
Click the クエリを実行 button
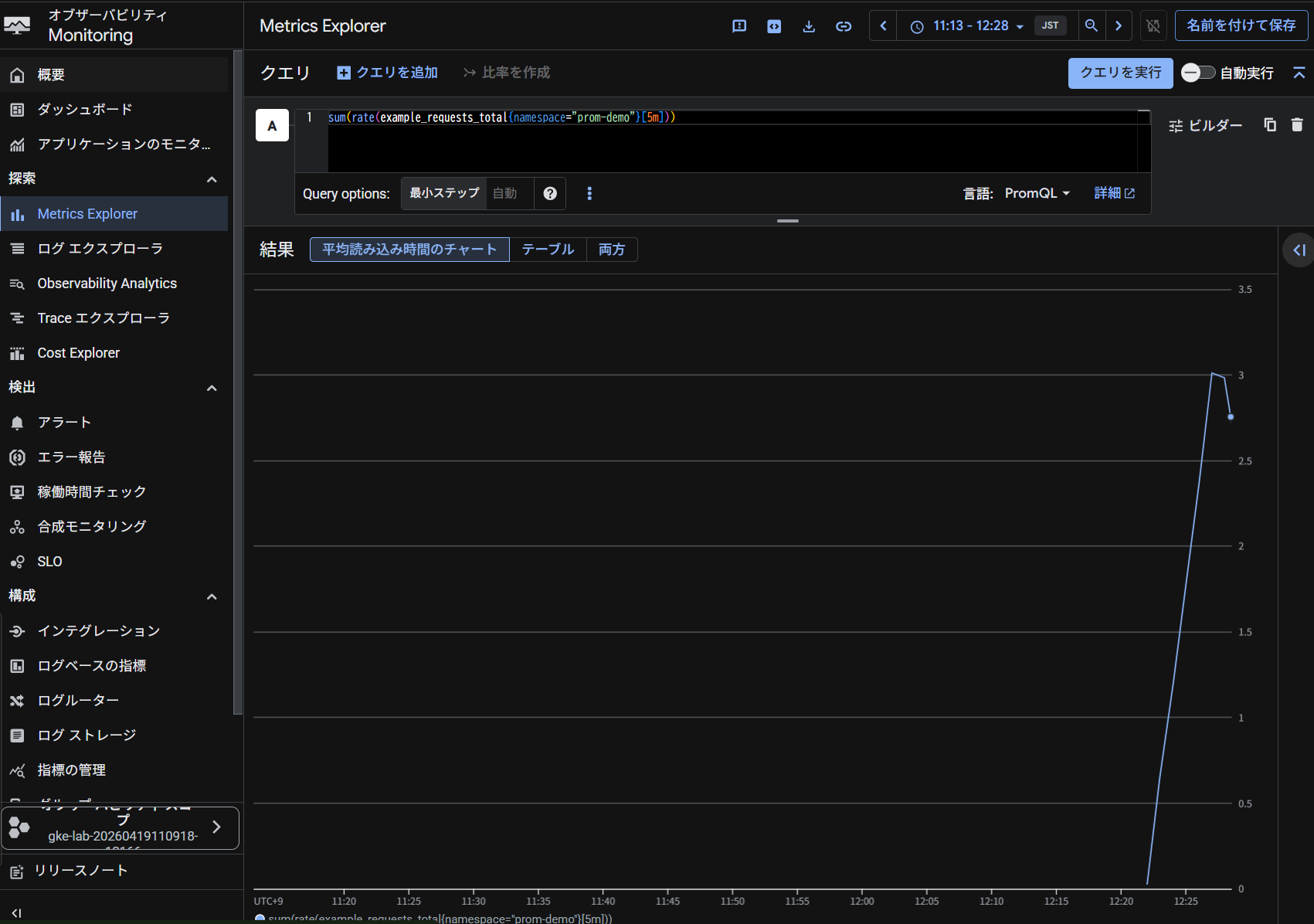[1120, 73]
